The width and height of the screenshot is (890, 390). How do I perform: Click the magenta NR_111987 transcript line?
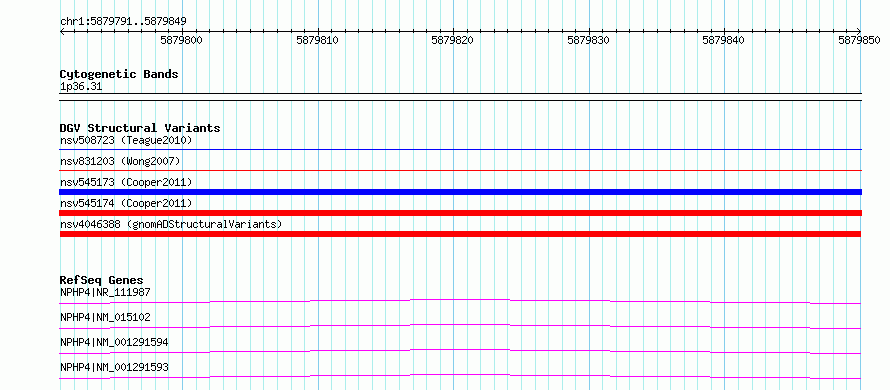click(x=460, y=301)
